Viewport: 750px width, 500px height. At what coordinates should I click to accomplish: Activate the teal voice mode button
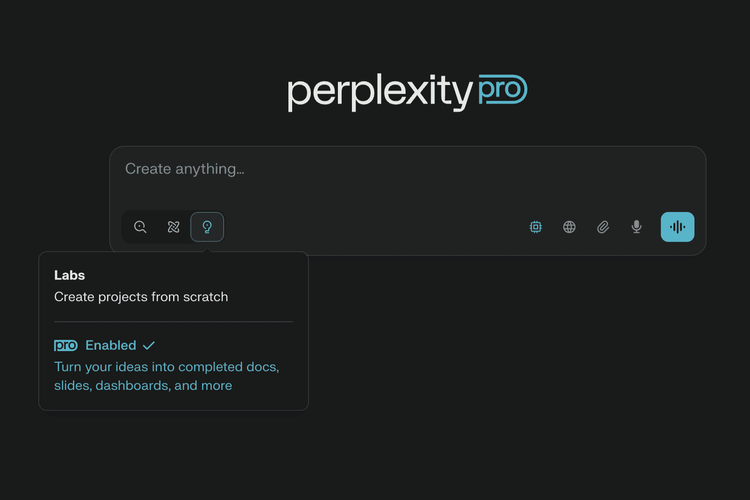(x=677, y=227)
